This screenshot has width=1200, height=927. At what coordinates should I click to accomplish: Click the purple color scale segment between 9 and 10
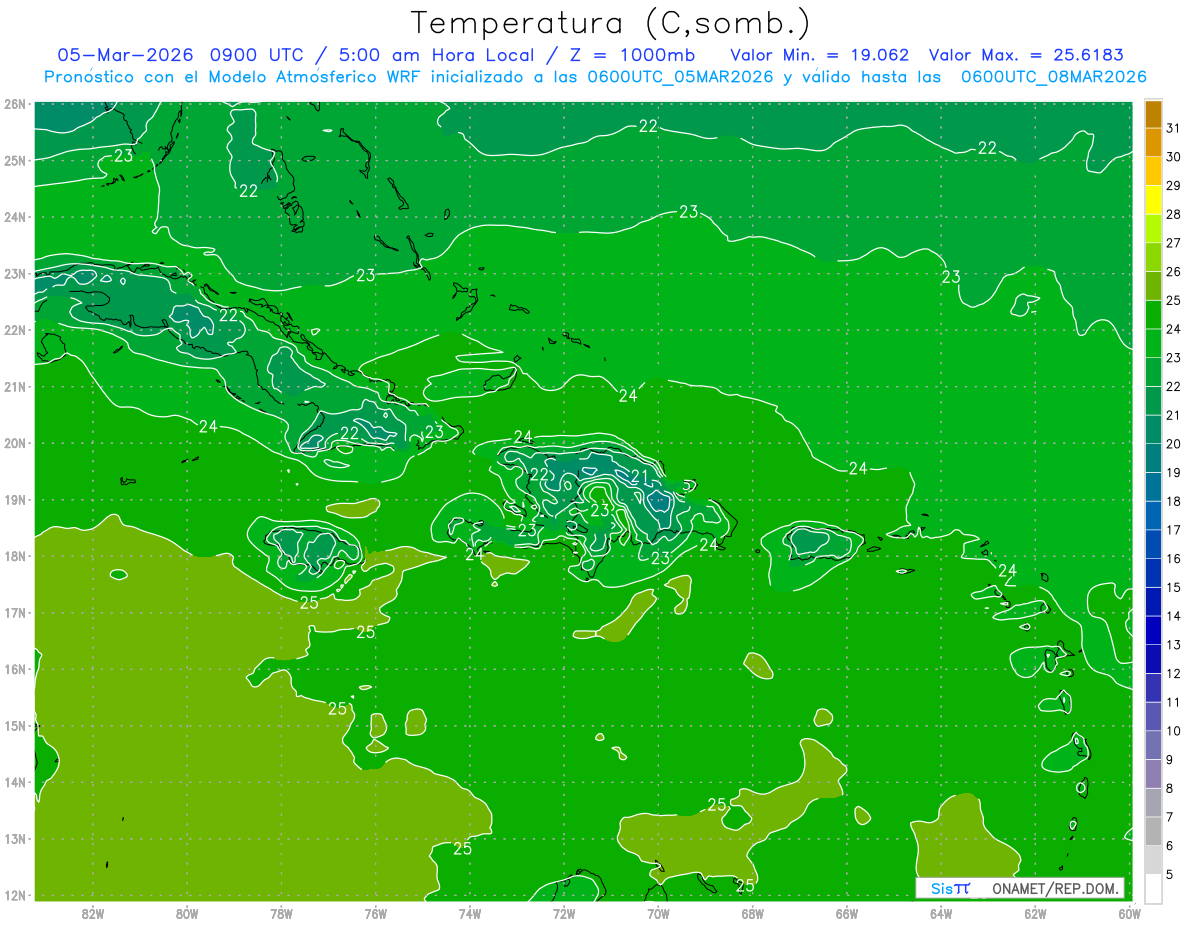point(1153,745)
